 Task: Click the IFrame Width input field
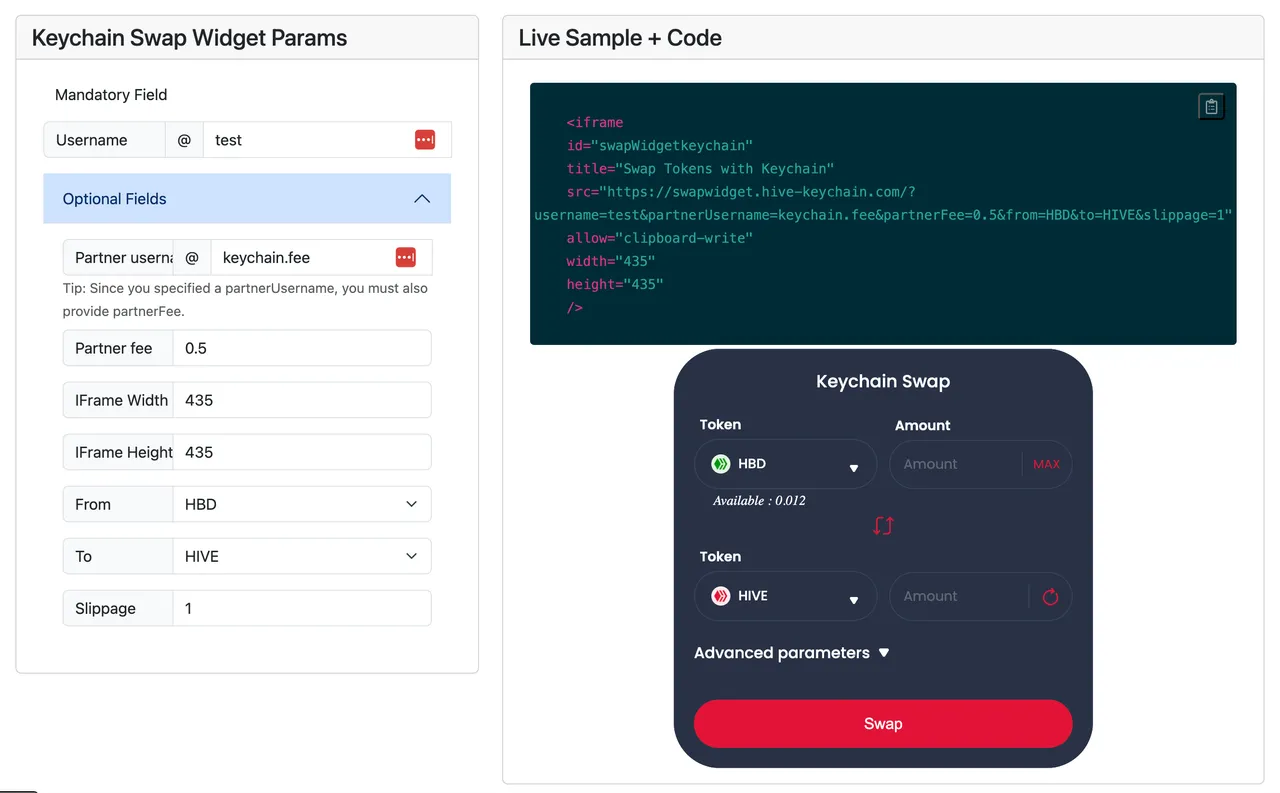[x=302, y=400]
